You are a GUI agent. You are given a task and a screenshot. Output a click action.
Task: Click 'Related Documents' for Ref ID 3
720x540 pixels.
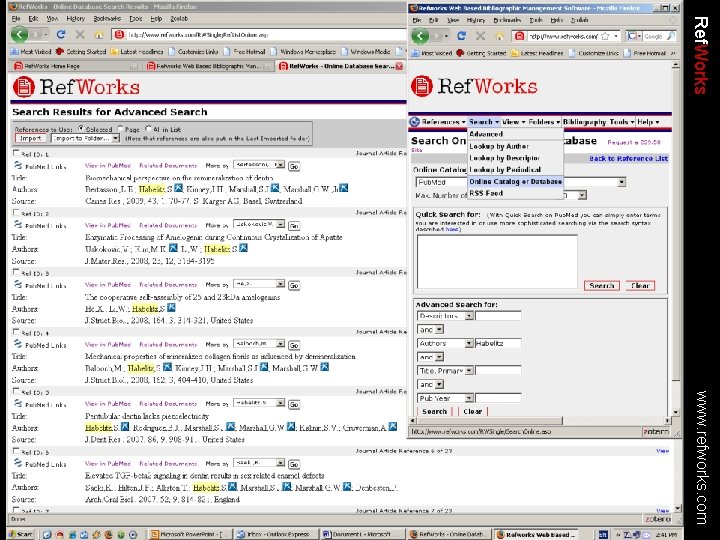(x=168, y=285)
